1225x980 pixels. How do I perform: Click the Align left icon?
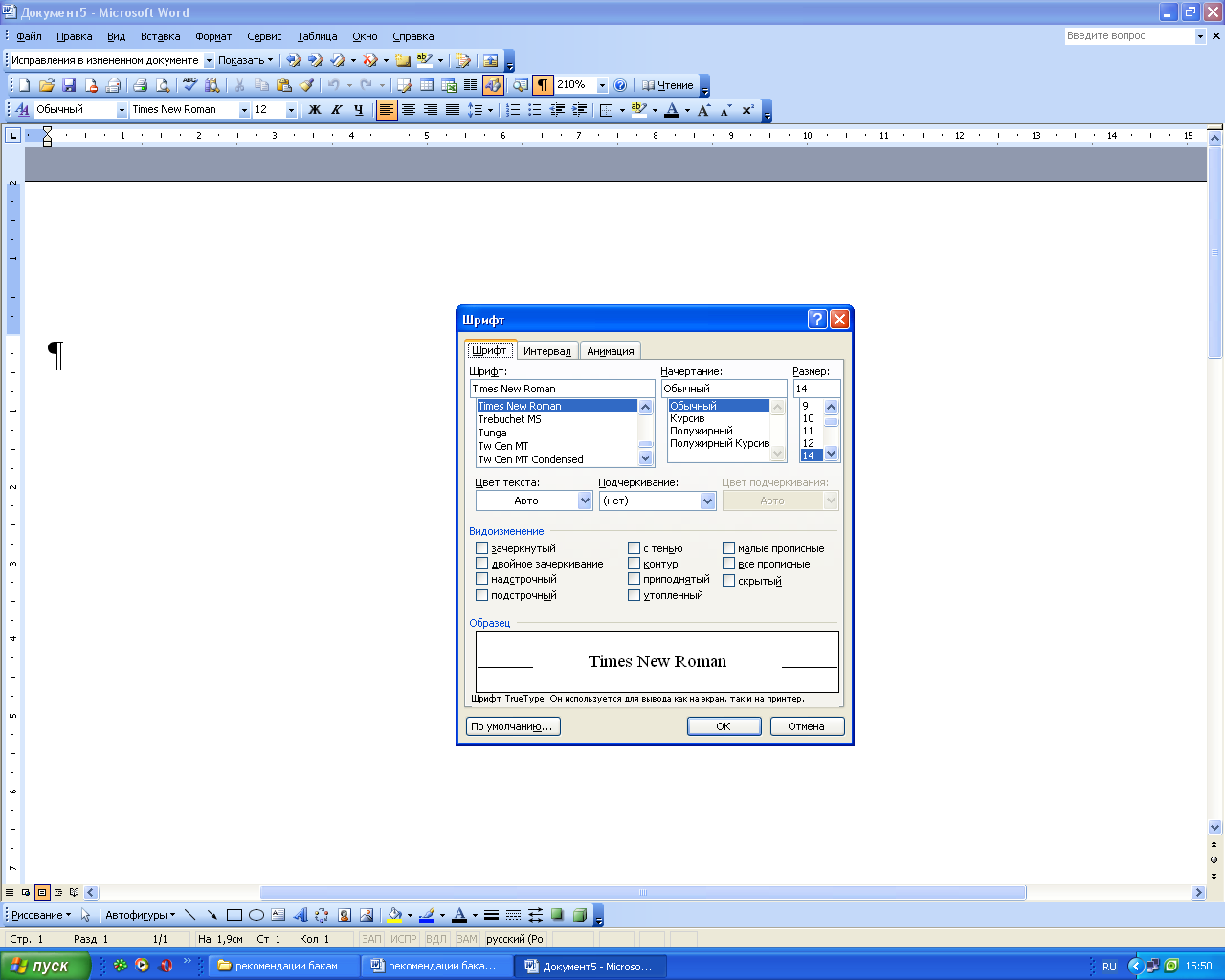387,110
